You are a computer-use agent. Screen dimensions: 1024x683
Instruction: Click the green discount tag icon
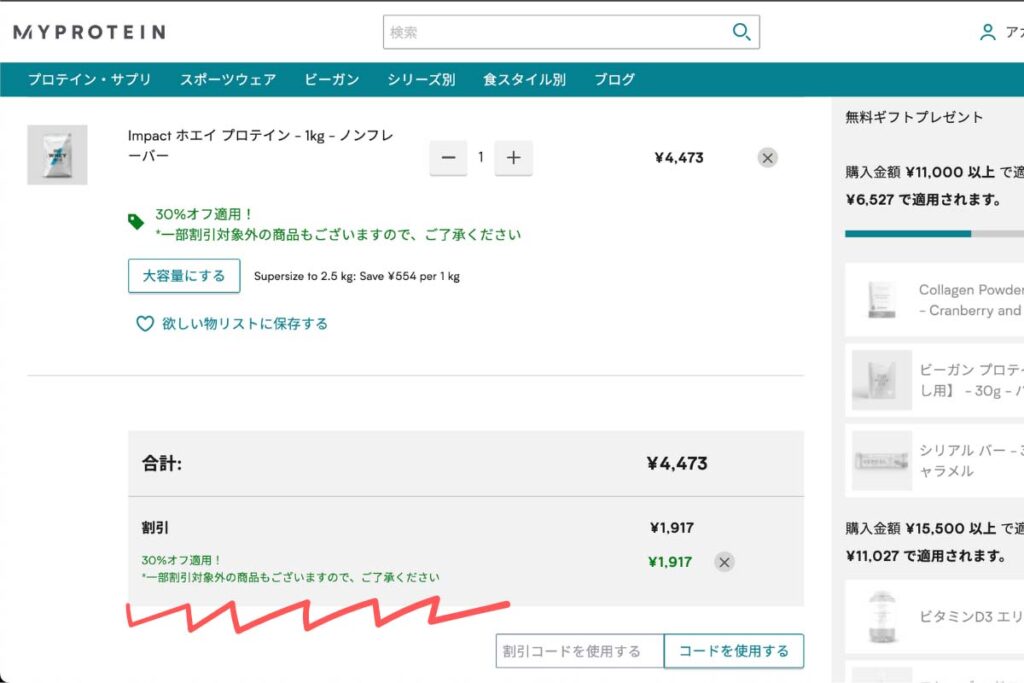point(136,222)
